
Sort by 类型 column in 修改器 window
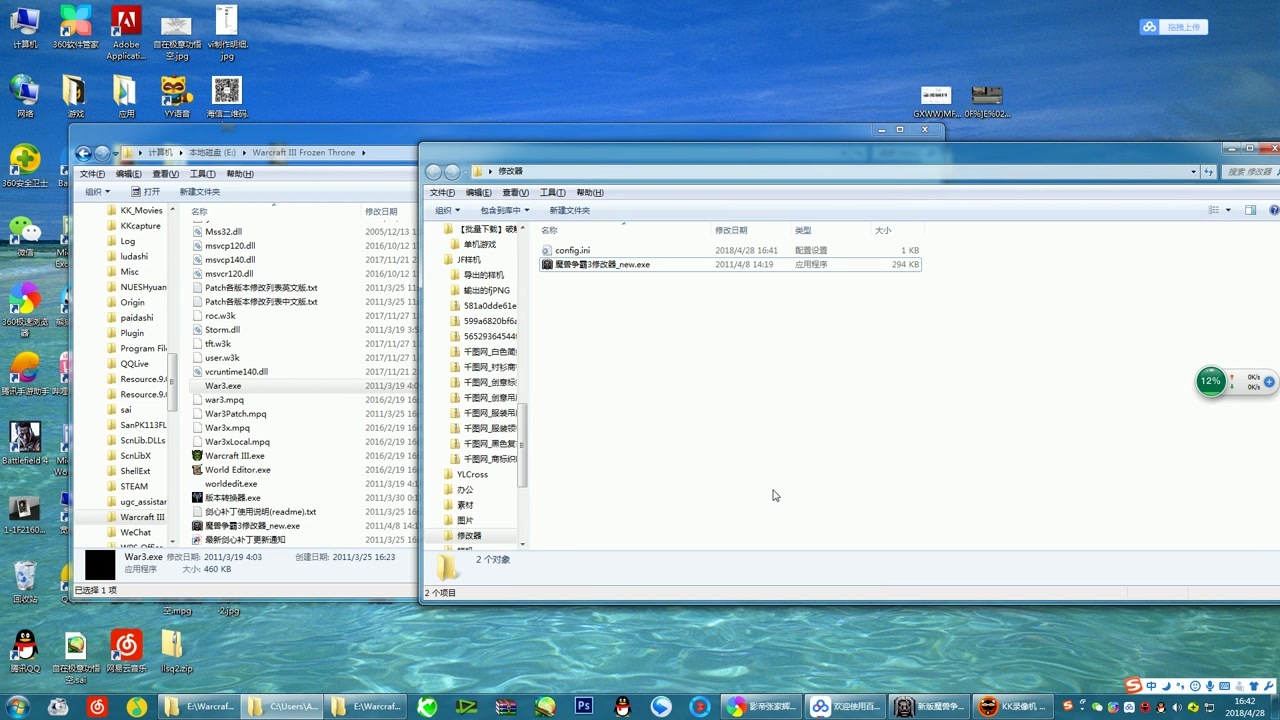(803, 230)
